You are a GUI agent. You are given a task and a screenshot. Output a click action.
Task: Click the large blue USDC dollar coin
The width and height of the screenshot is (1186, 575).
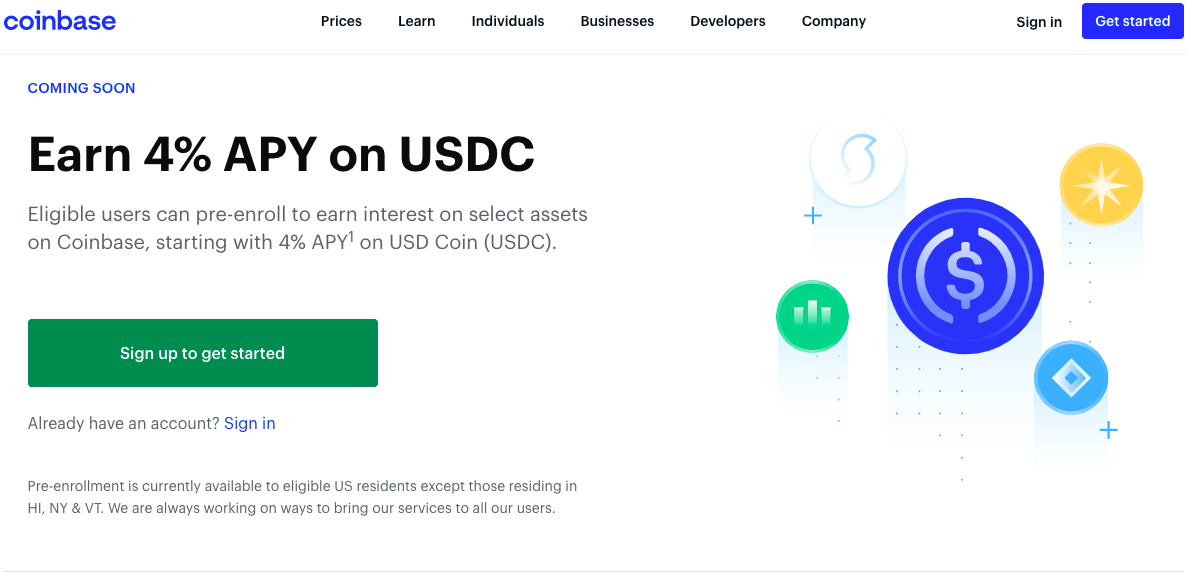pos(965,276)
